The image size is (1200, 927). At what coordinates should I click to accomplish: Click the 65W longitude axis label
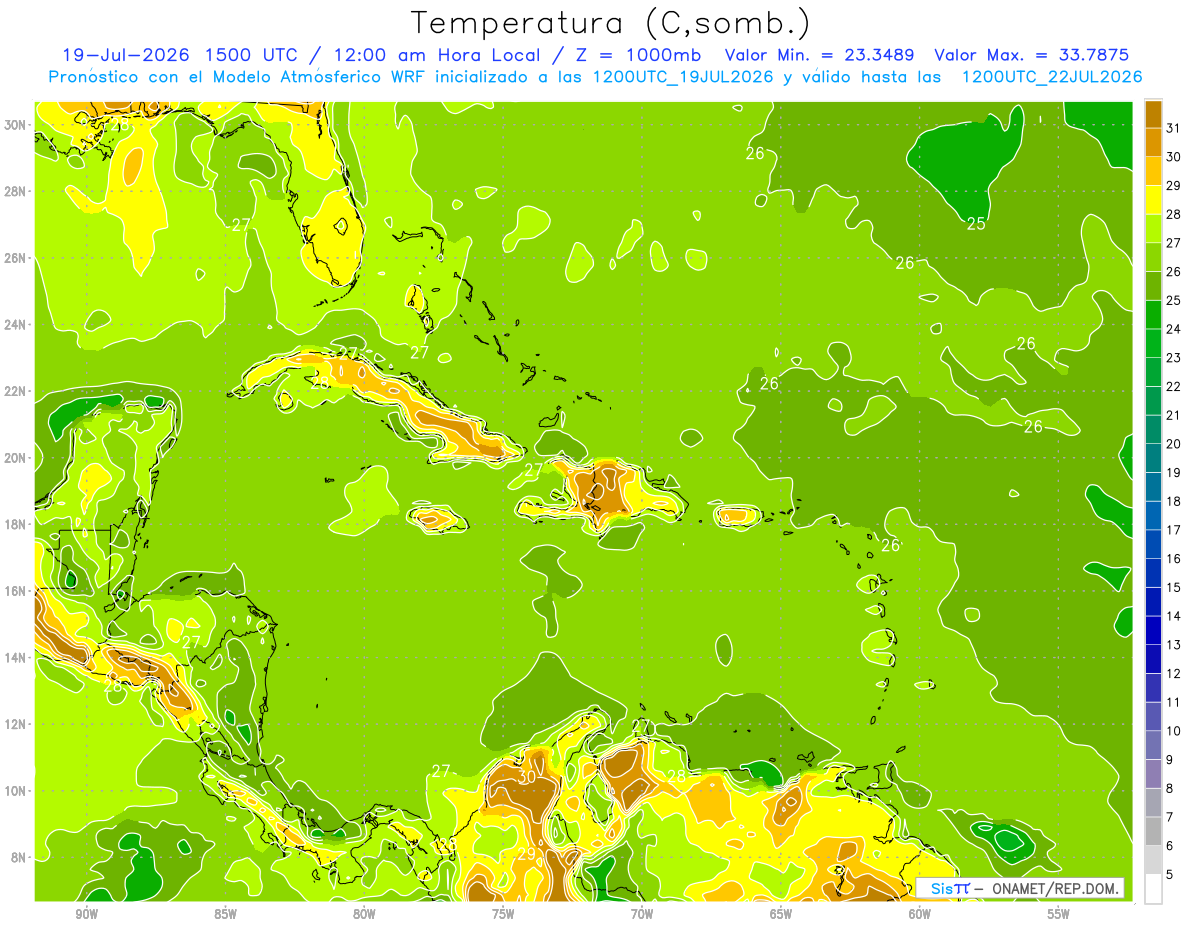coord(781,914)
